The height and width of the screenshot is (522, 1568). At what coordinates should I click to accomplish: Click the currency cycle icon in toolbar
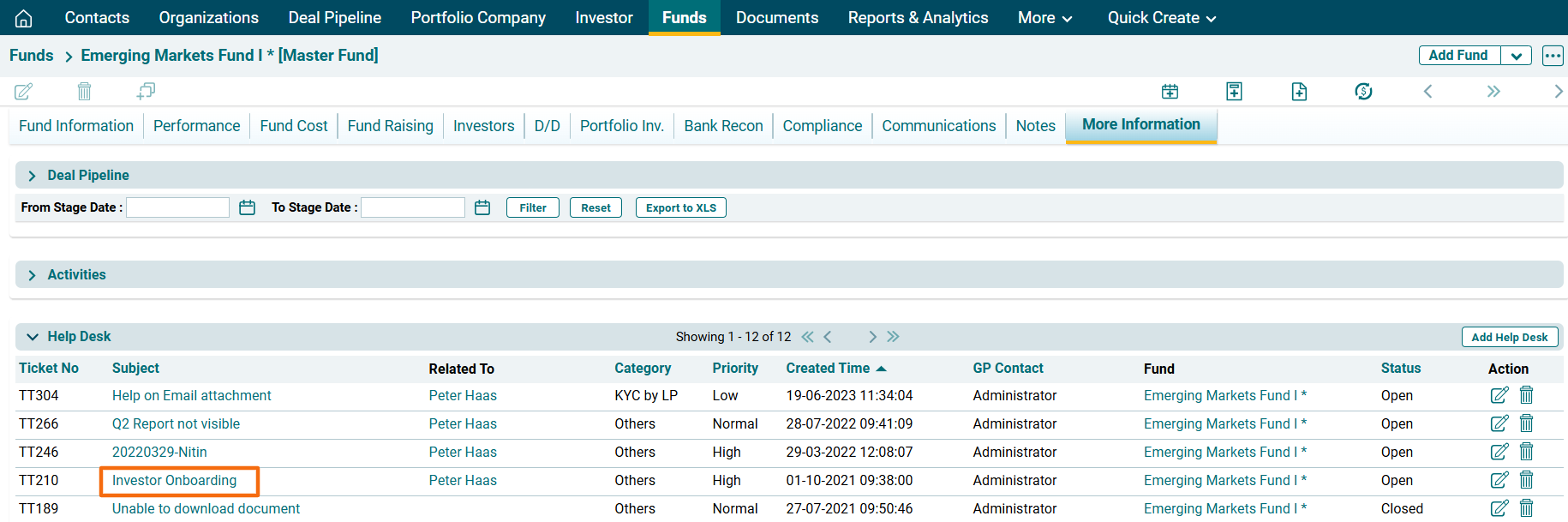(x=1363, y=91)
